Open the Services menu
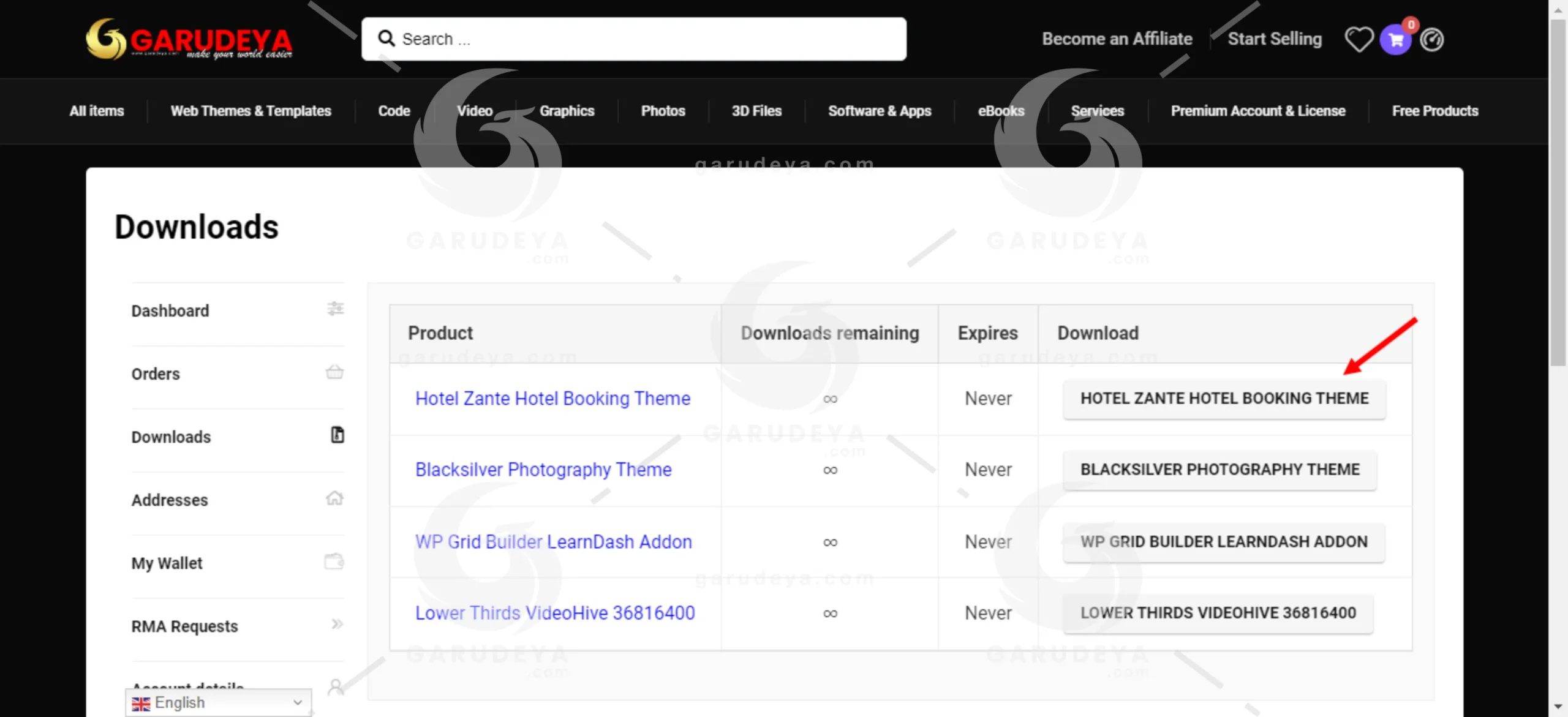This screenshot has width=1568, height=717. 1098,111
